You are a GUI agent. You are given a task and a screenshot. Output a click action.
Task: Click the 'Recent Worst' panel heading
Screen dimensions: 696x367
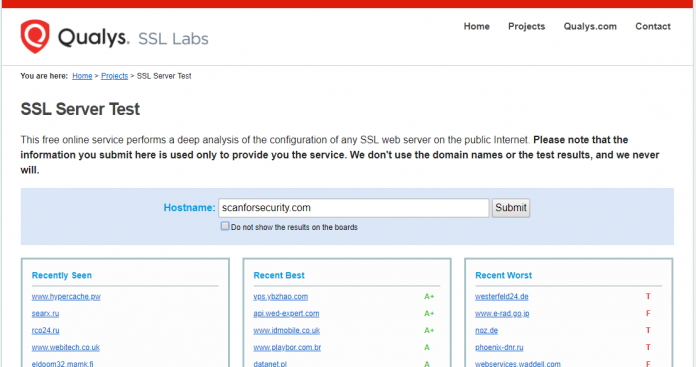pos(503,275)
